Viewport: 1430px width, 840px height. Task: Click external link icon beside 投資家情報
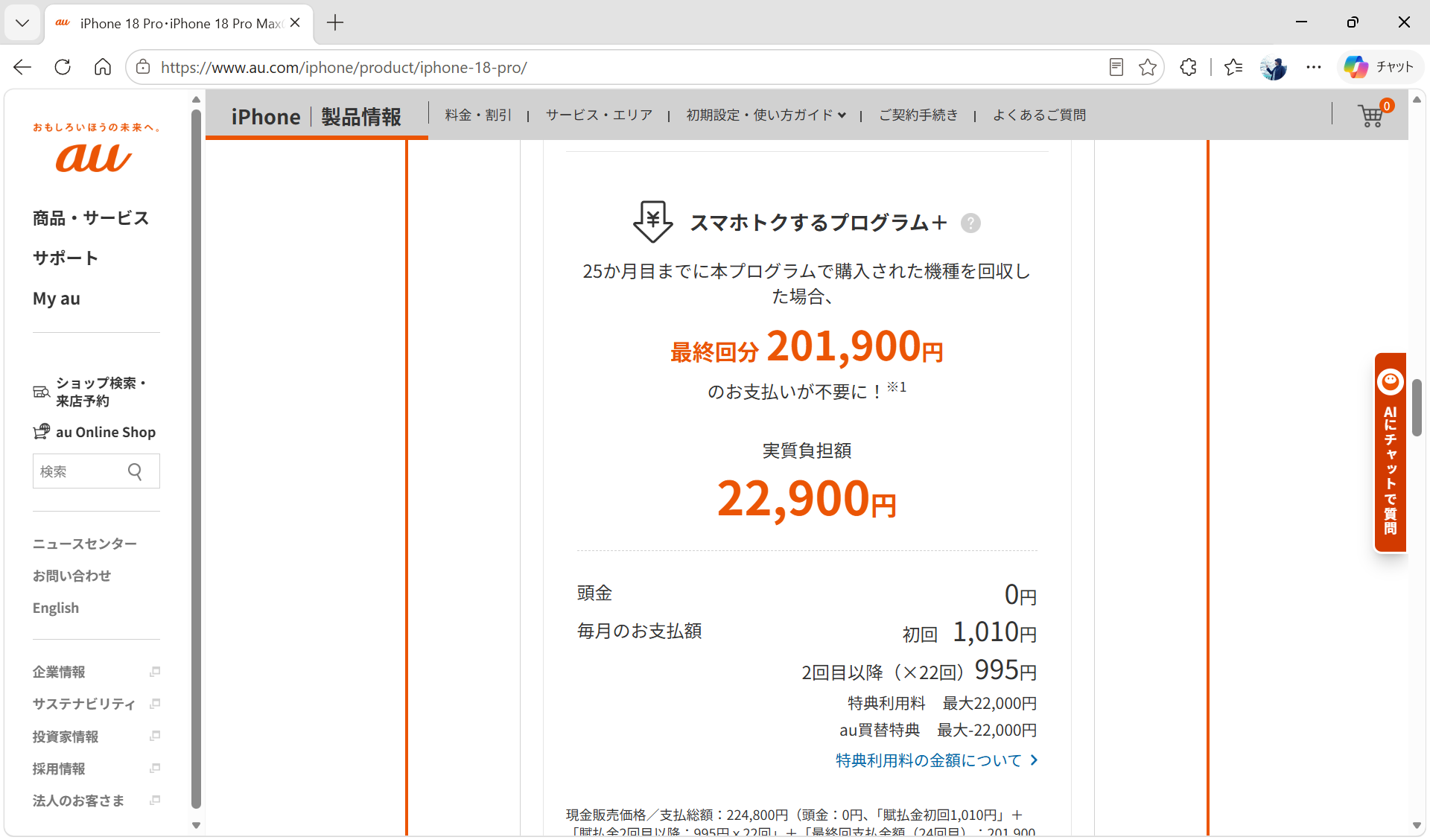click(155, 736)
